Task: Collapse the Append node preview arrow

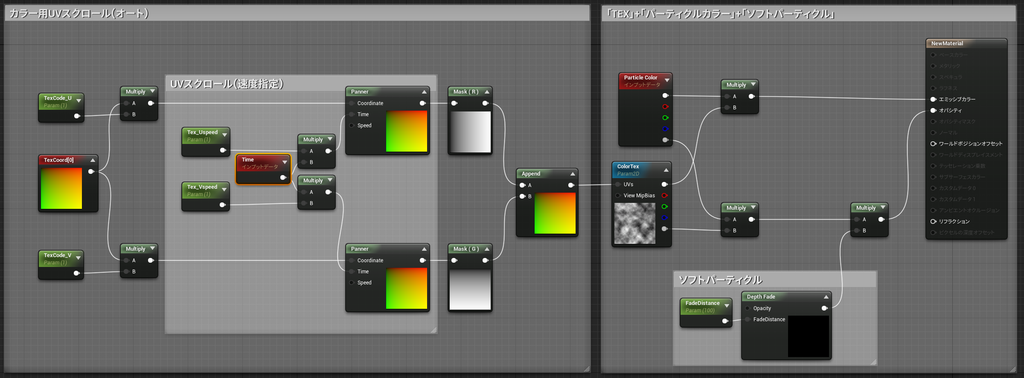Action: click(x=572, y=174)
